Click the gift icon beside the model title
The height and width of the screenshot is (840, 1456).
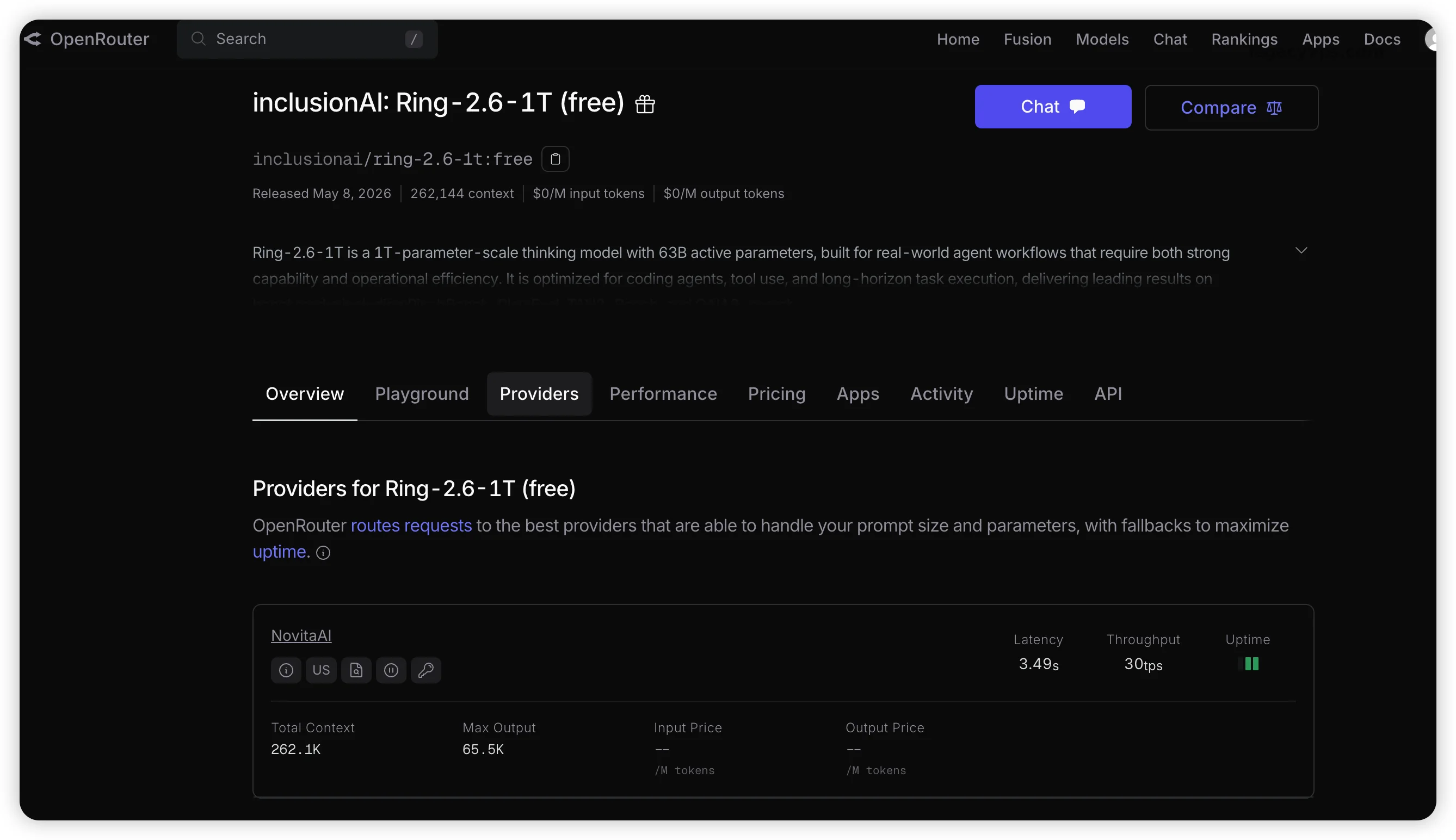644,104
